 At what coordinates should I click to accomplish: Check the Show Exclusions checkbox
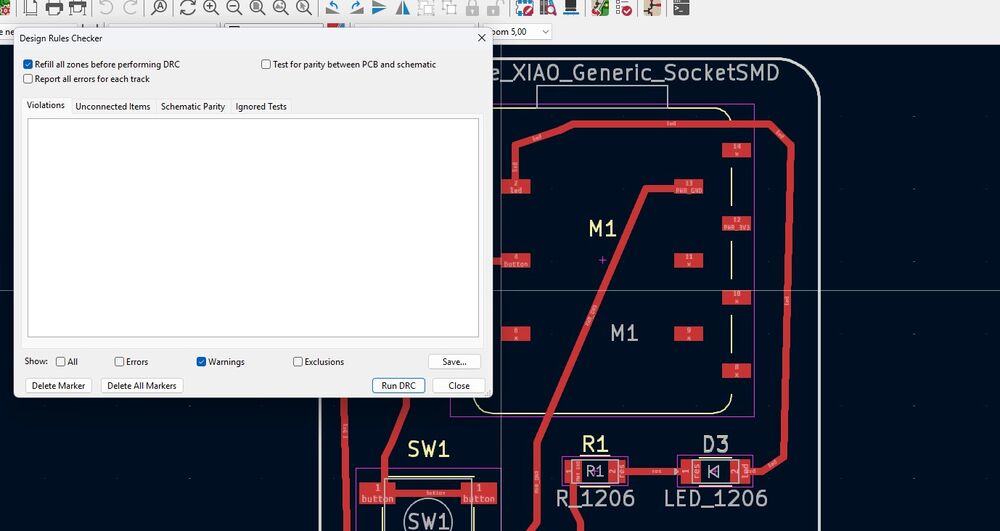coord(298,361)
